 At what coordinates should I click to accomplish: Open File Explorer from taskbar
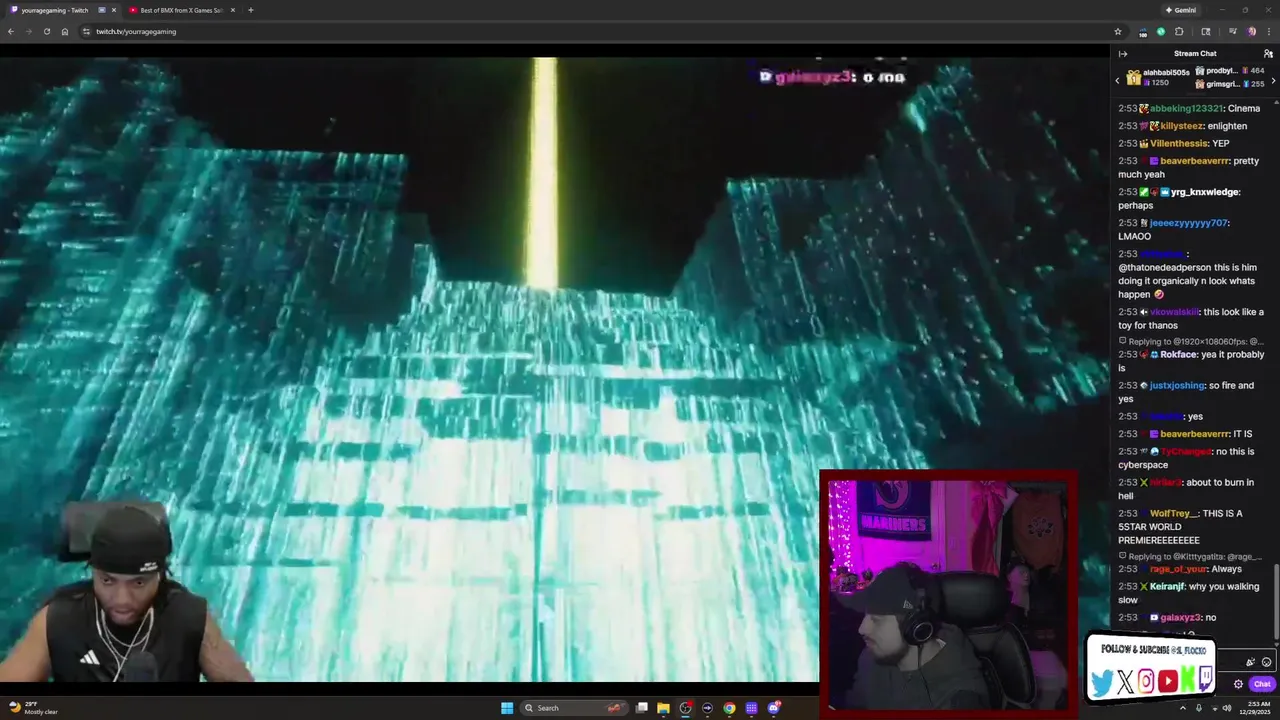point(663,708)
